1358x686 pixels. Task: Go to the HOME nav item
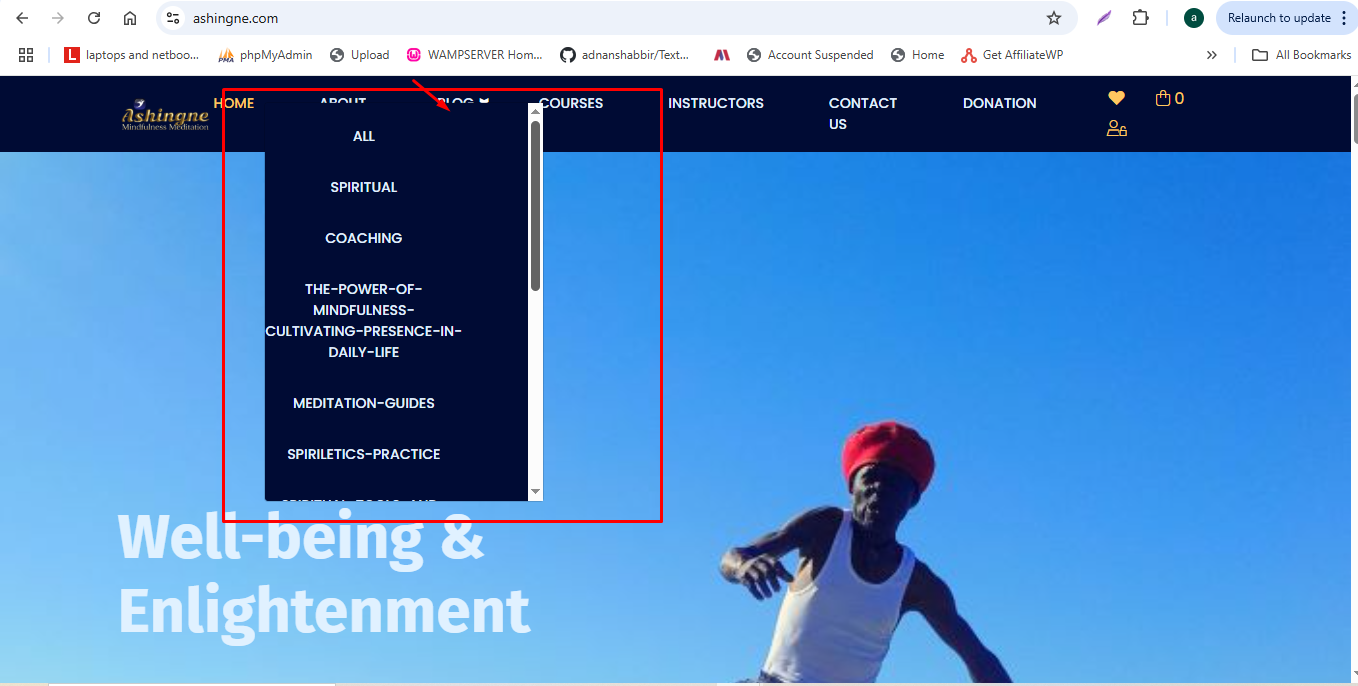[234, 103]
